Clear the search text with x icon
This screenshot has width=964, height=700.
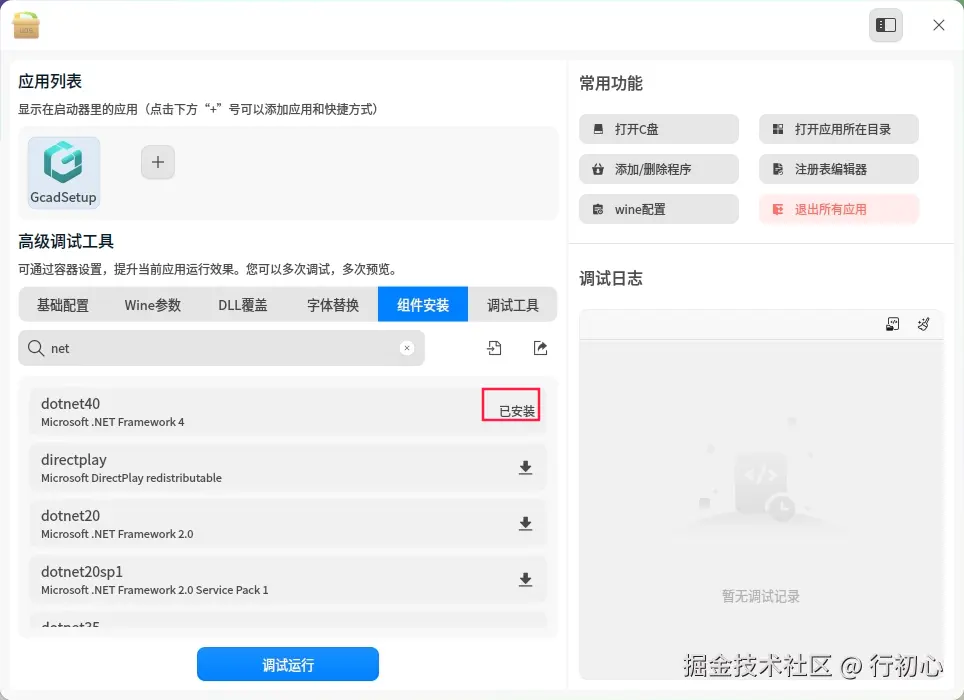[406, 348]
